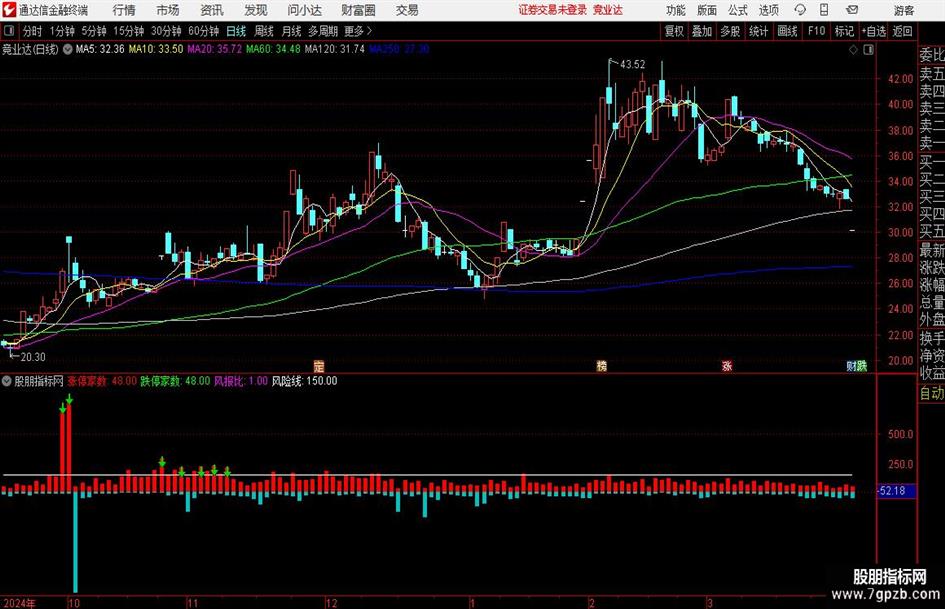Open F10 company info
945x609 pixels.
tap(816, 31)
